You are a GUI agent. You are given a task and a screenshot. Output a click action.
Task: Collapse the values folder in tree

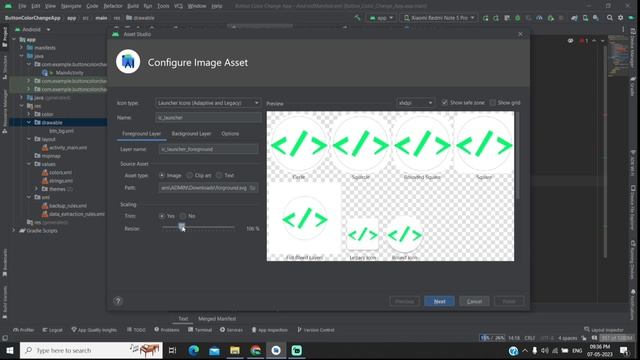[29, 164]
